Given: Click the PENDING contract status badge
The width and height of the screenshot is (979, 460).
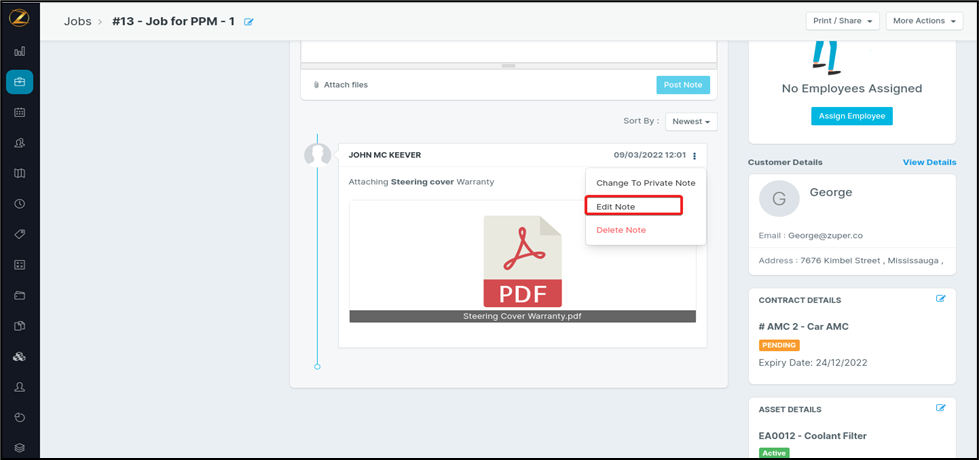Looking at the screenshot, I should [779, 345].
